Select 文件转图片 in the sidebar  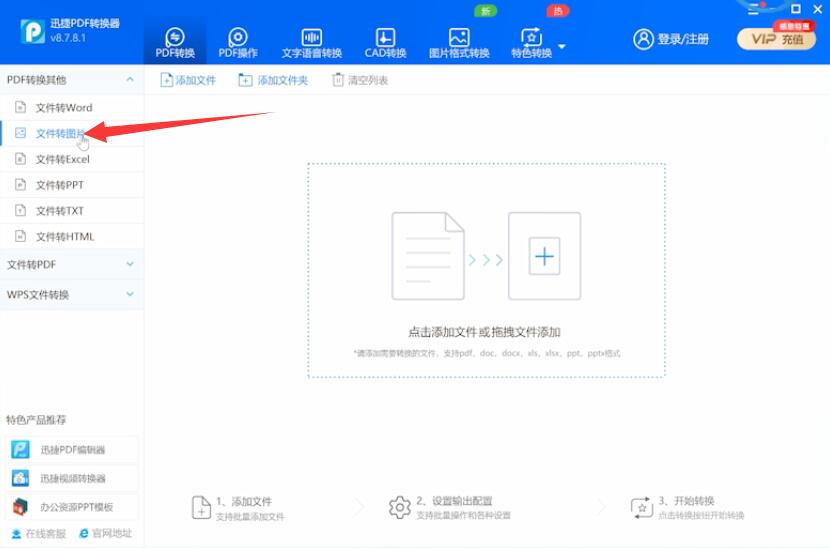[x=71, y=133]
